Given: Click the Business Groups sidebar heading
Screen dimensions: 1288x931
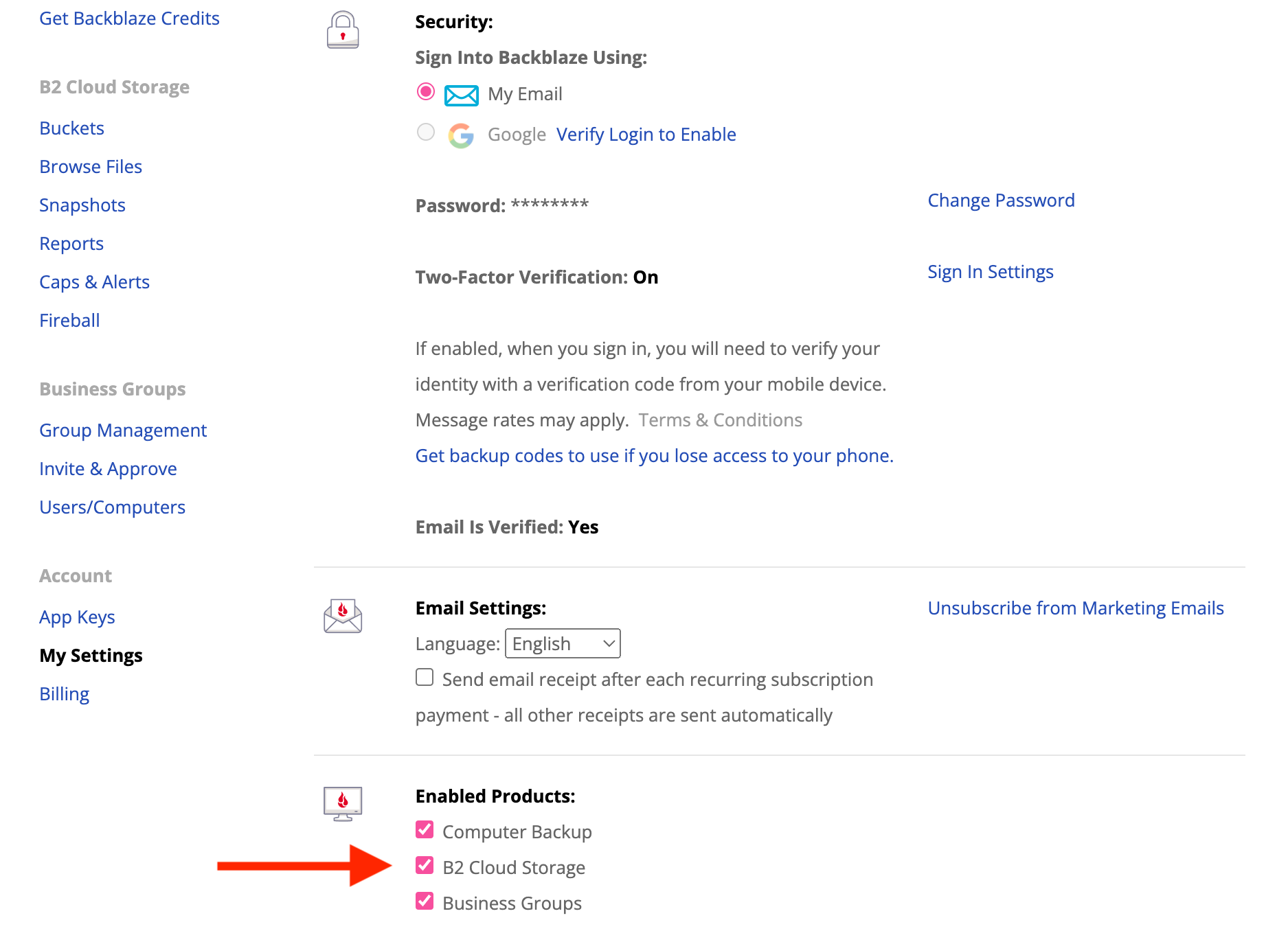Looking at the screenshot, I should 112,389.
